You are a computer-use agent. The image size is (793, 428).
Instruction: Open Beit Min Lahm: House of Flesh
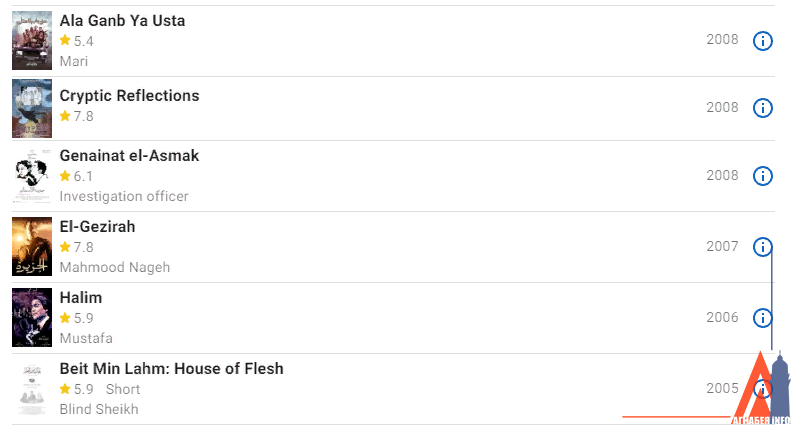(x=171, y=369)
